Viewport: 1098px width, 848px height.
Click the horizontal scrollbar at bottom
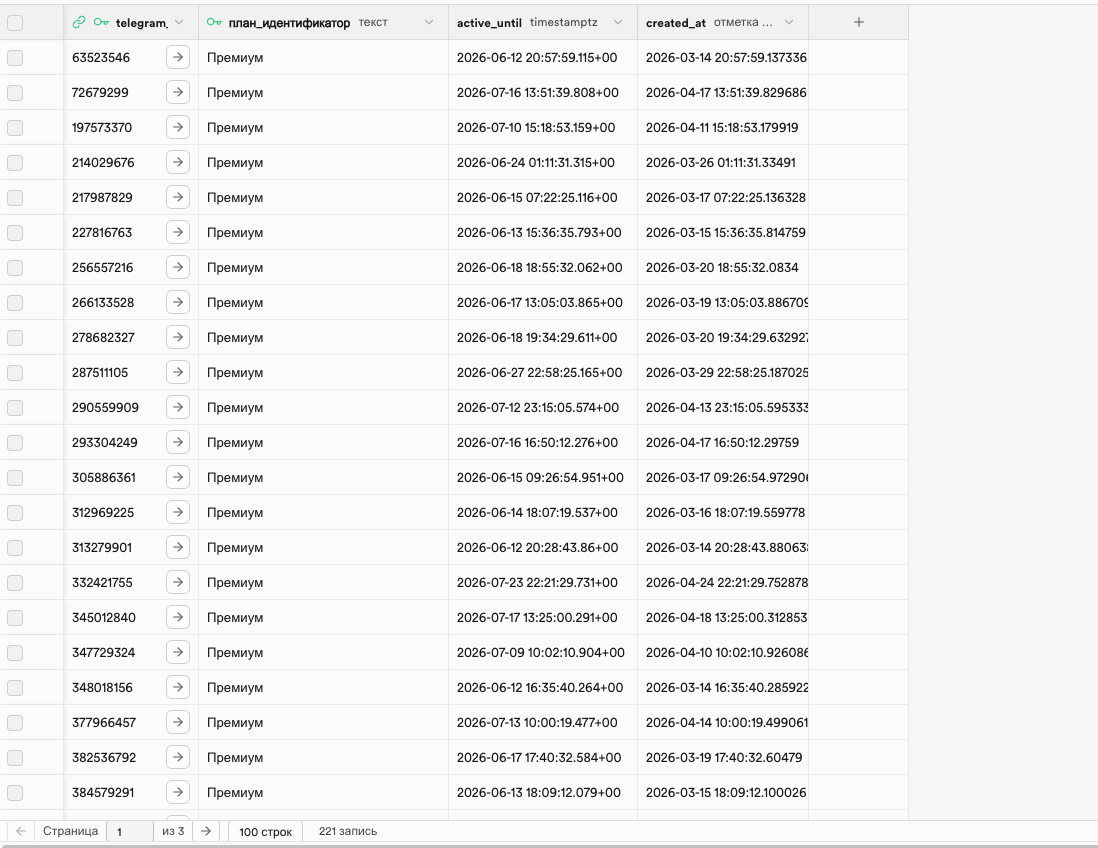549,845
